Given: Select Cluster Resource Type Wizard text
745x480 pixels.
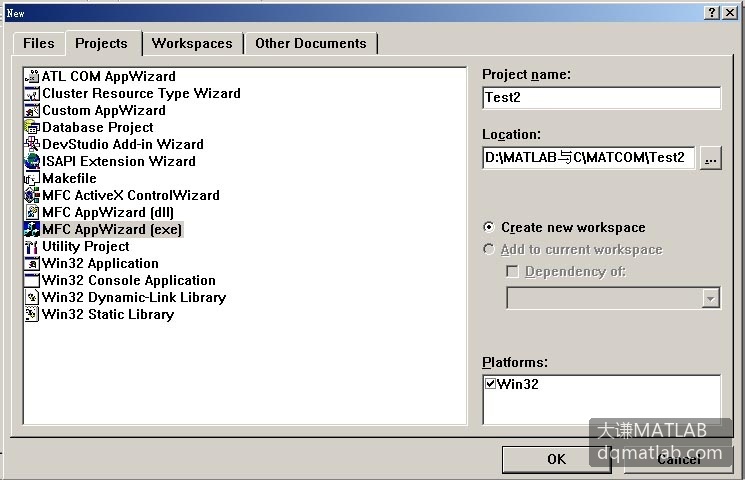Looking at the screenshot, I should 141,94.
